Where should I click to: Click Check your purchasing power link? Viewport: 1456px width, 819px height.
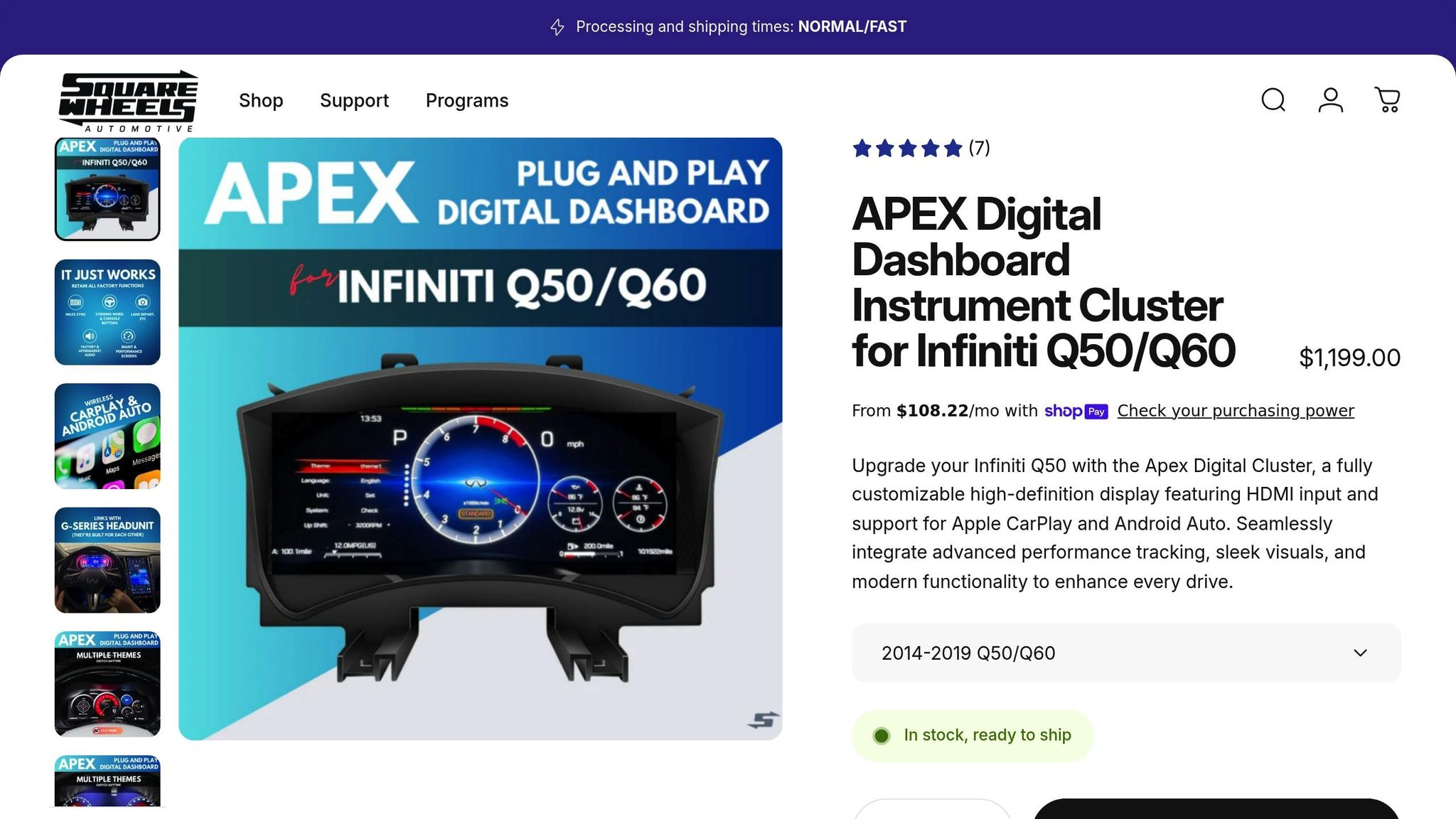click(x=1236, y=411)
